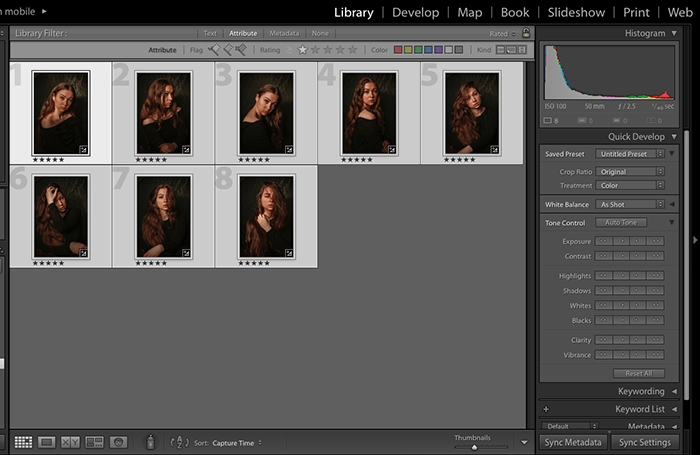This screenshot has height=455, width=700.
Task: Lock the Library Filter padlock
Action: 526,33
